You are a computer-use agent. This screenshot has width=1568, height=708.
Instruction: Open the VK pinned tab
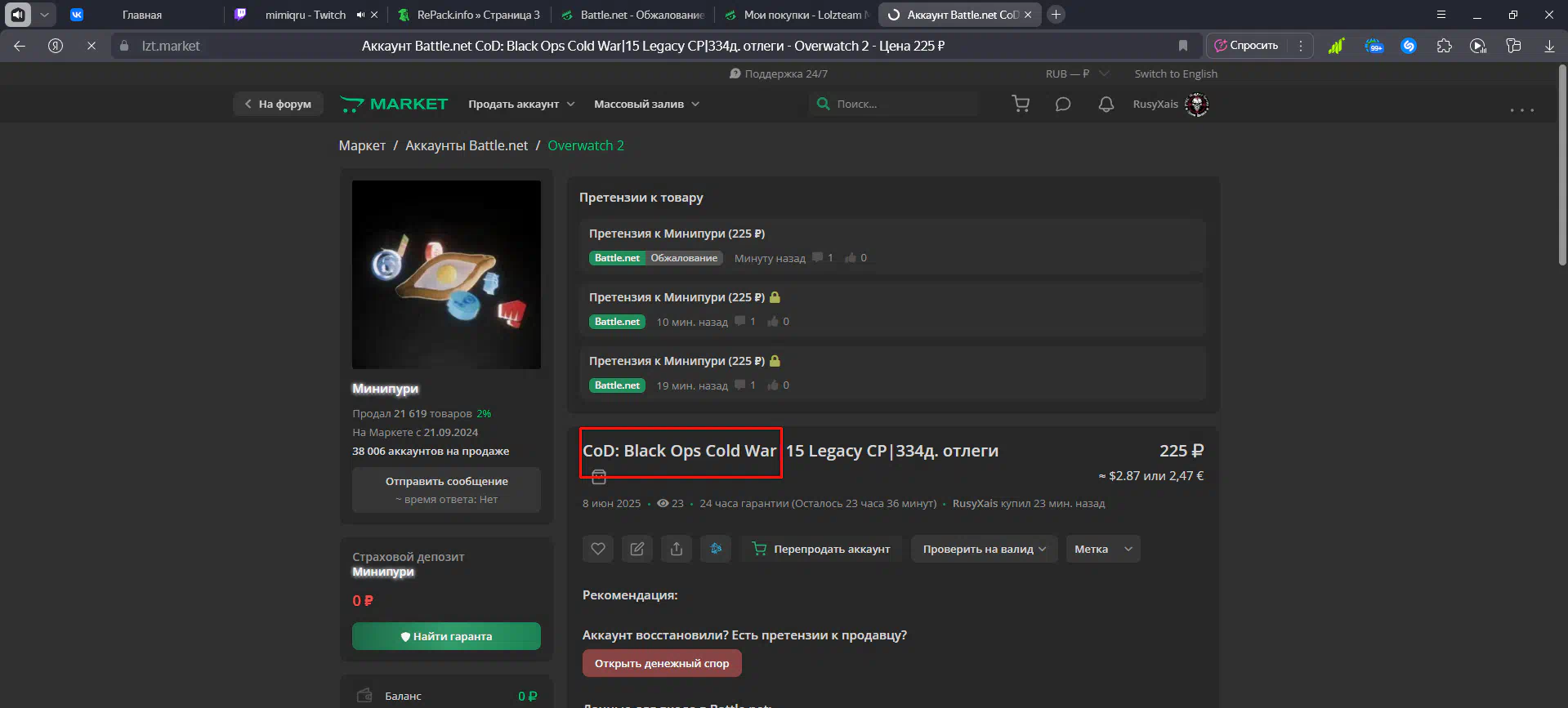77,15
